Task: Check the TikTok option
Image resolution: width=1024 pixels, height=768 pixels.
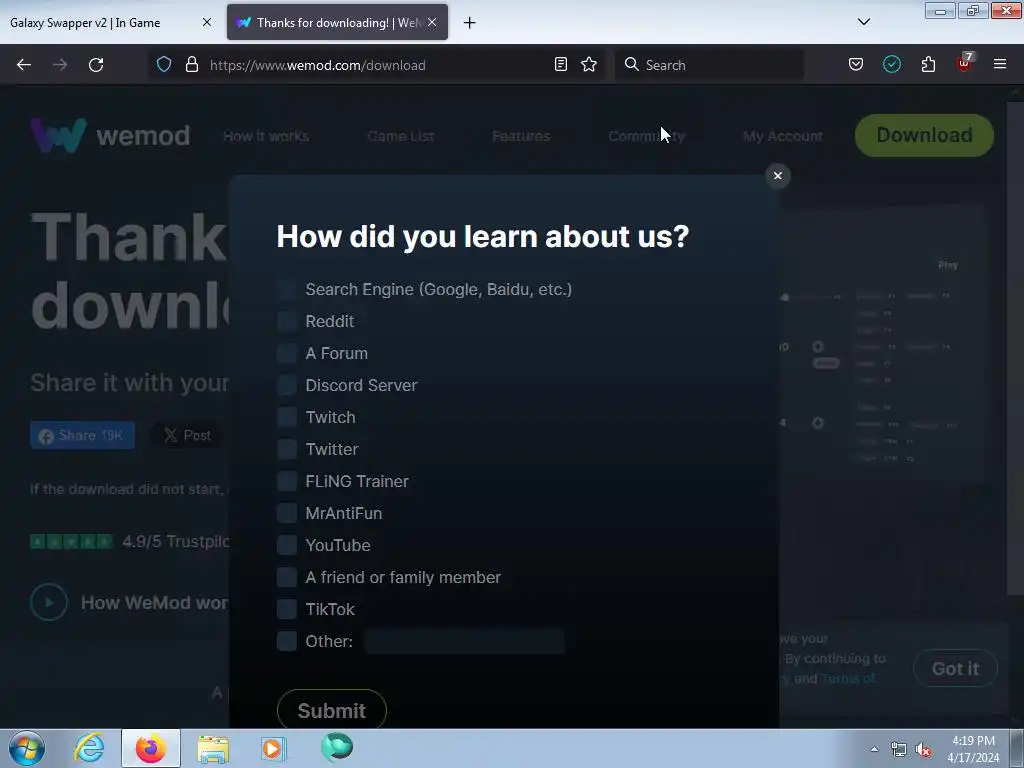Action: coord(287,609)
